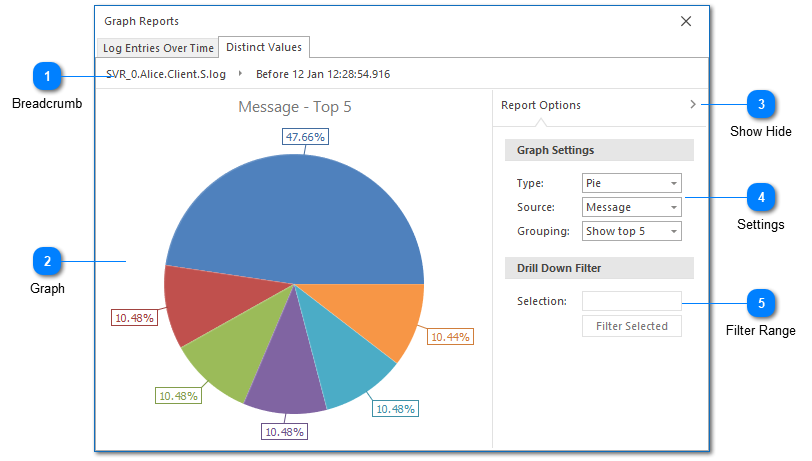Click the numbered callout badge 5 for Filter Range
This screenshot has height=461, width=812.
tap(761, 303)
